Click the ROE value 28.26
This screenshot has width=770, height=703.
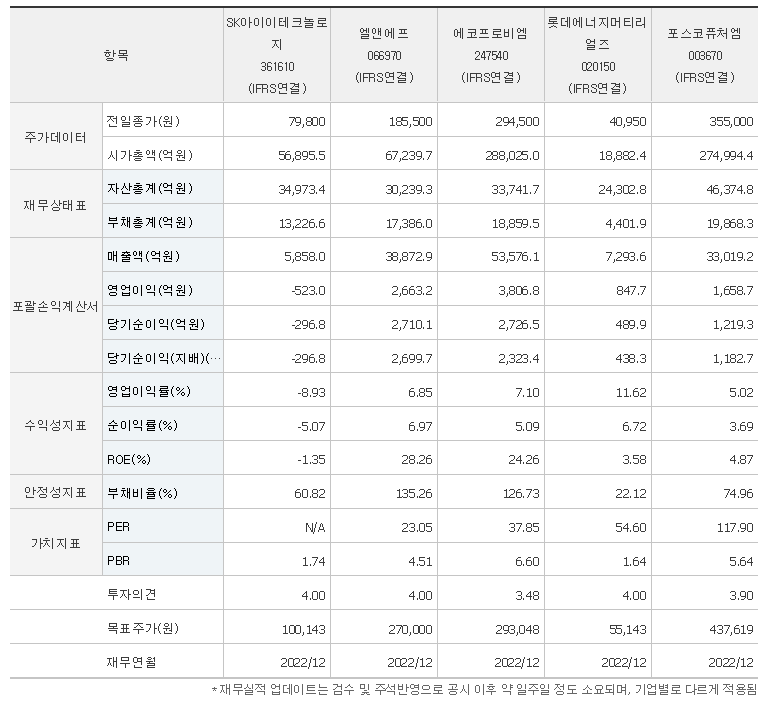coord(417,460)
